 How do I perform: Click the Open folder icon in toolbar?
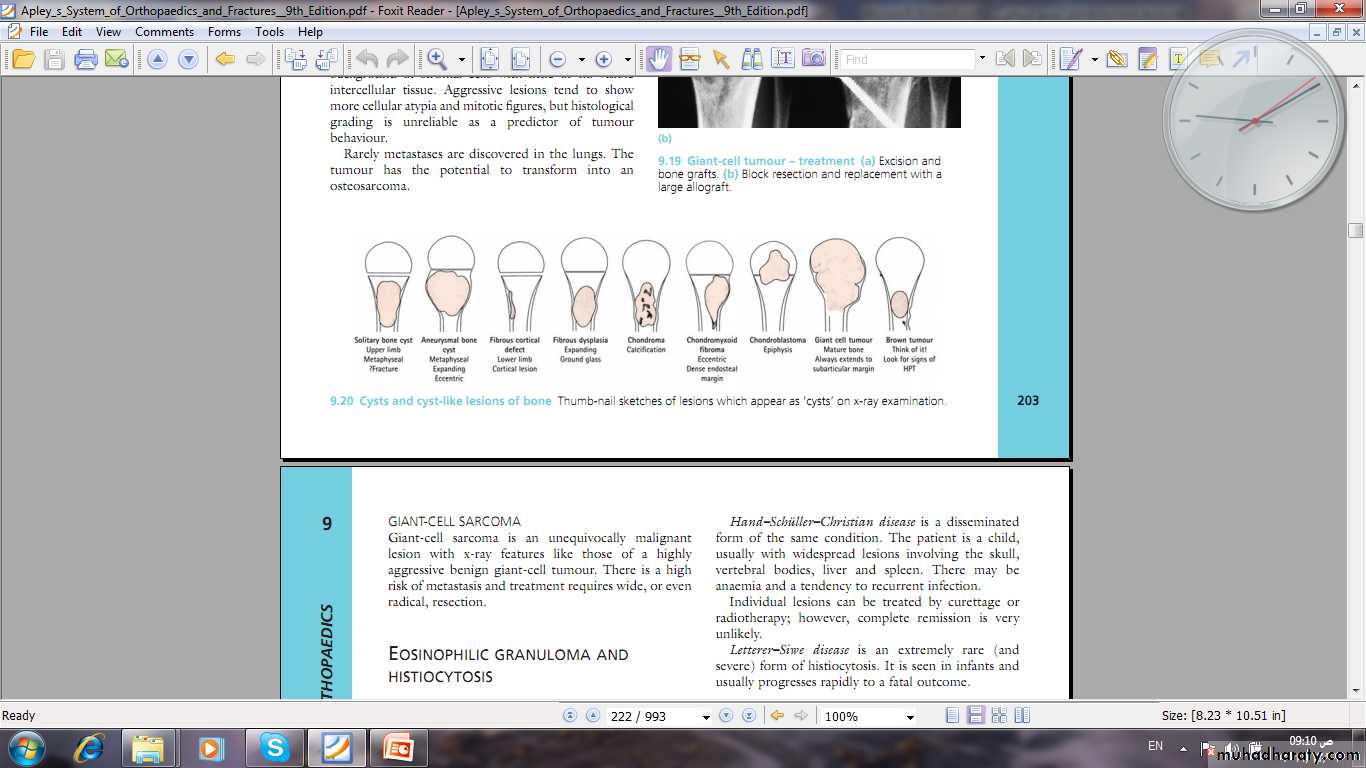pyautogui.click(x=23, y=59)
